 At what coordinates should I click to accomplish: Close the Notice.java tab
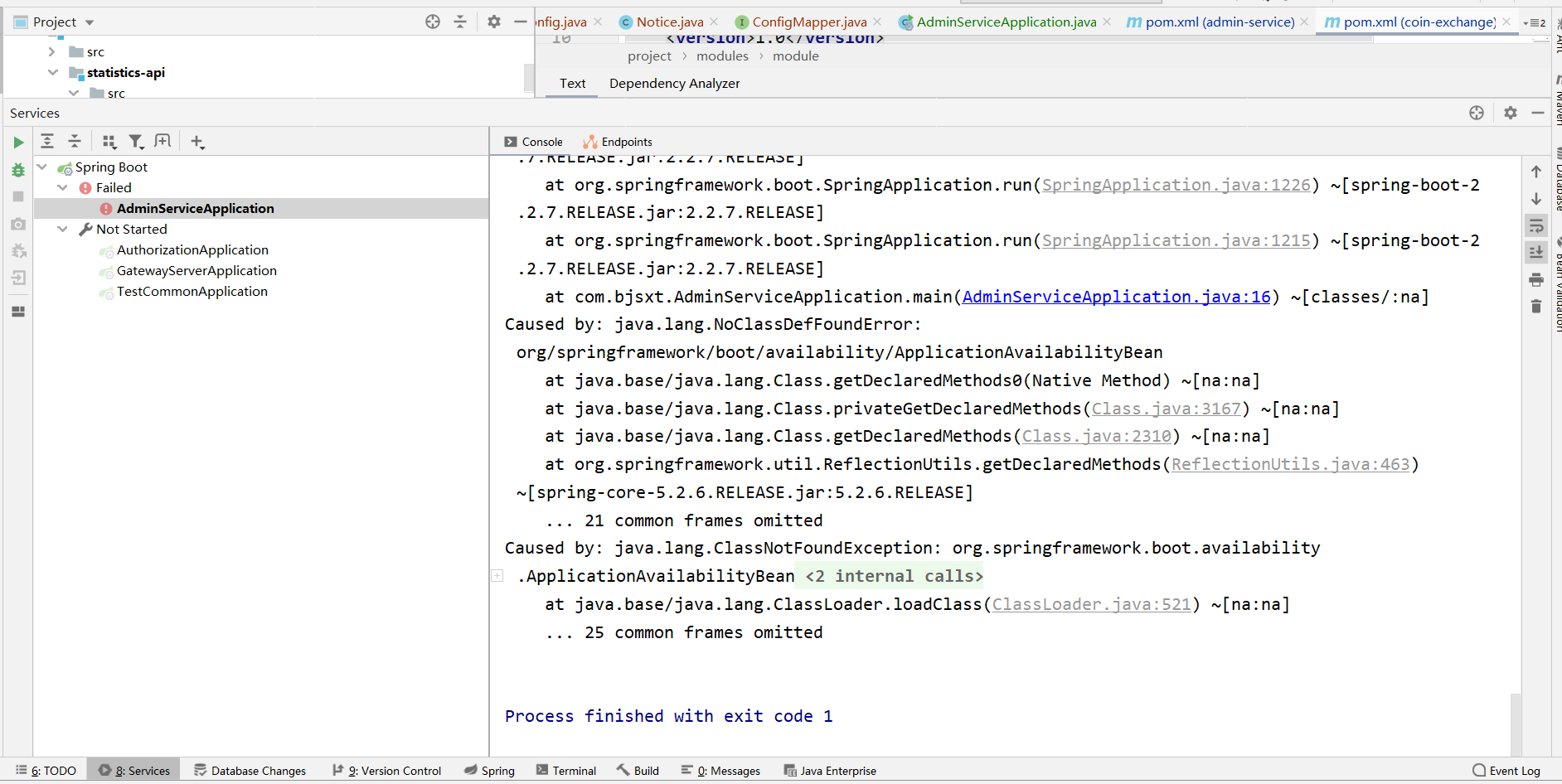click(714, 22)
